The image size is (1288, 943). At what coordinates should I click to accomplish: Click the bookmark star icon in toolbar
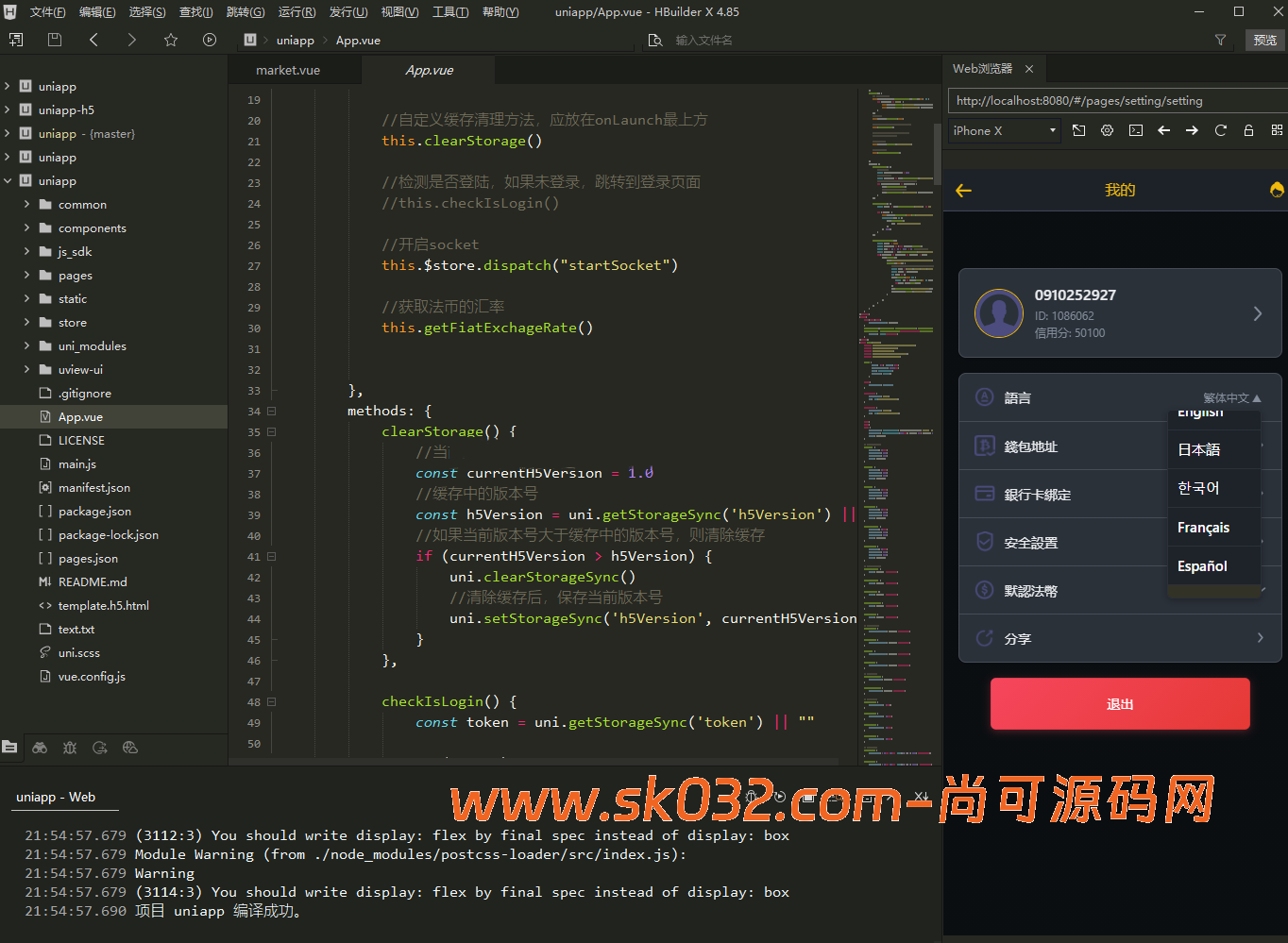click(x=171, y=40)
